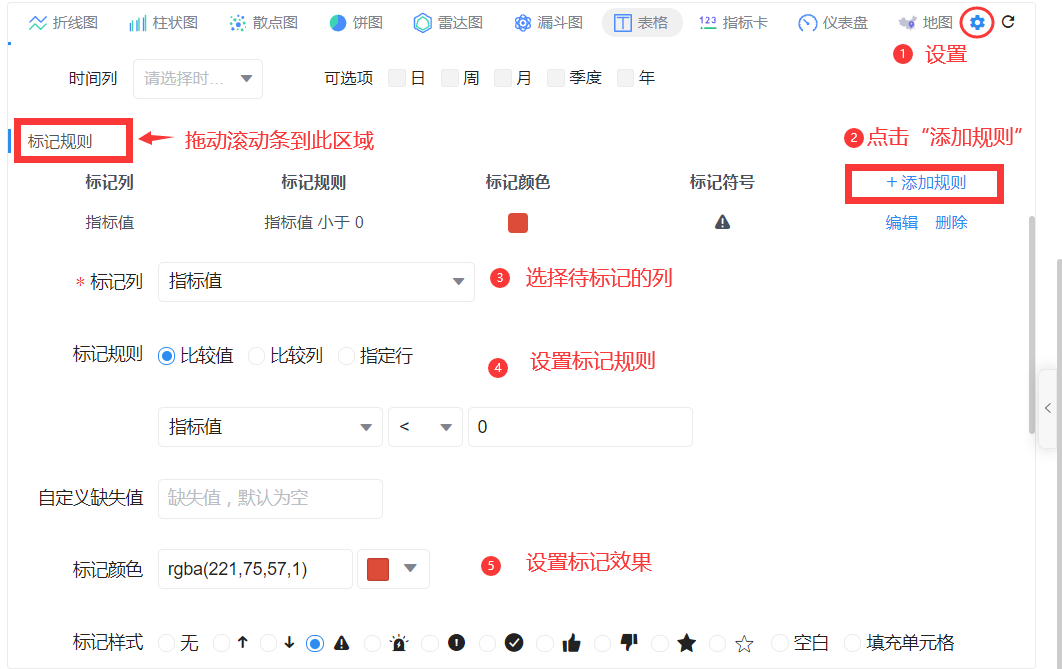Viewport: 1062px width, 669px height.
Task: Select the 表格 tab
Action: (x=641, y=22)
